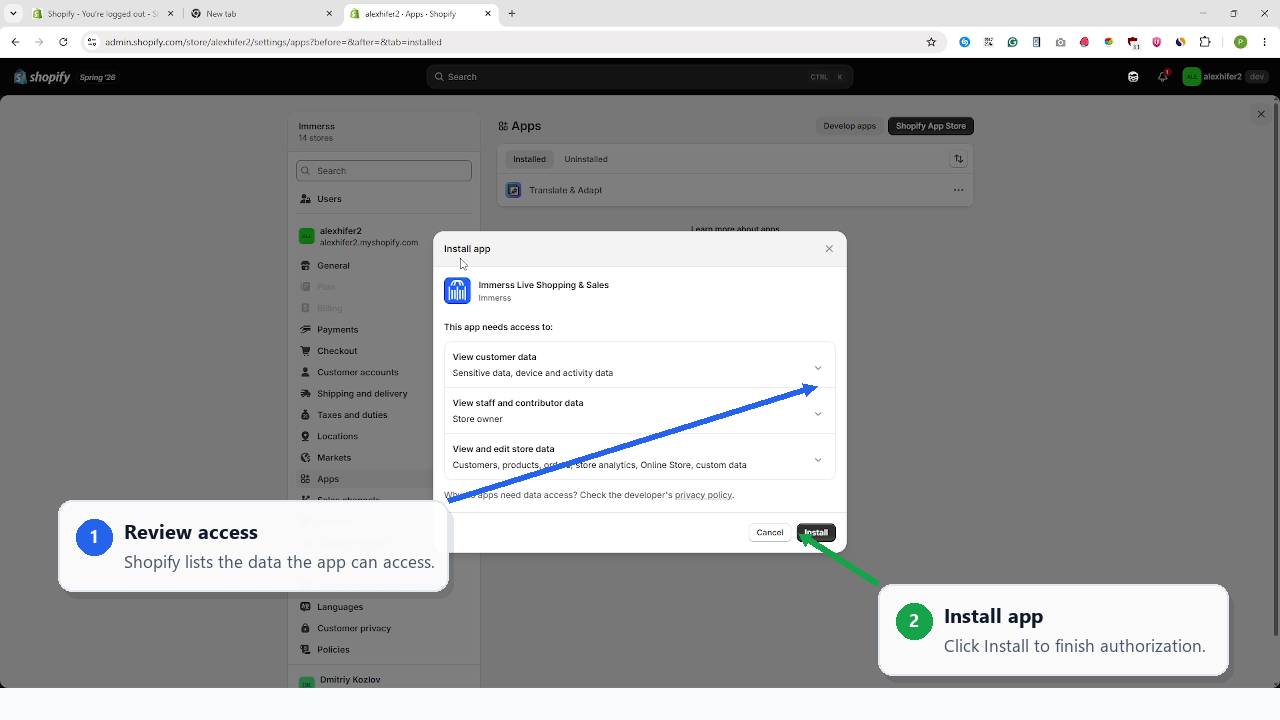Click the Immerss app icon in dialog
The width and height of the screenshot is (1280, 720).
pos(457,291)
